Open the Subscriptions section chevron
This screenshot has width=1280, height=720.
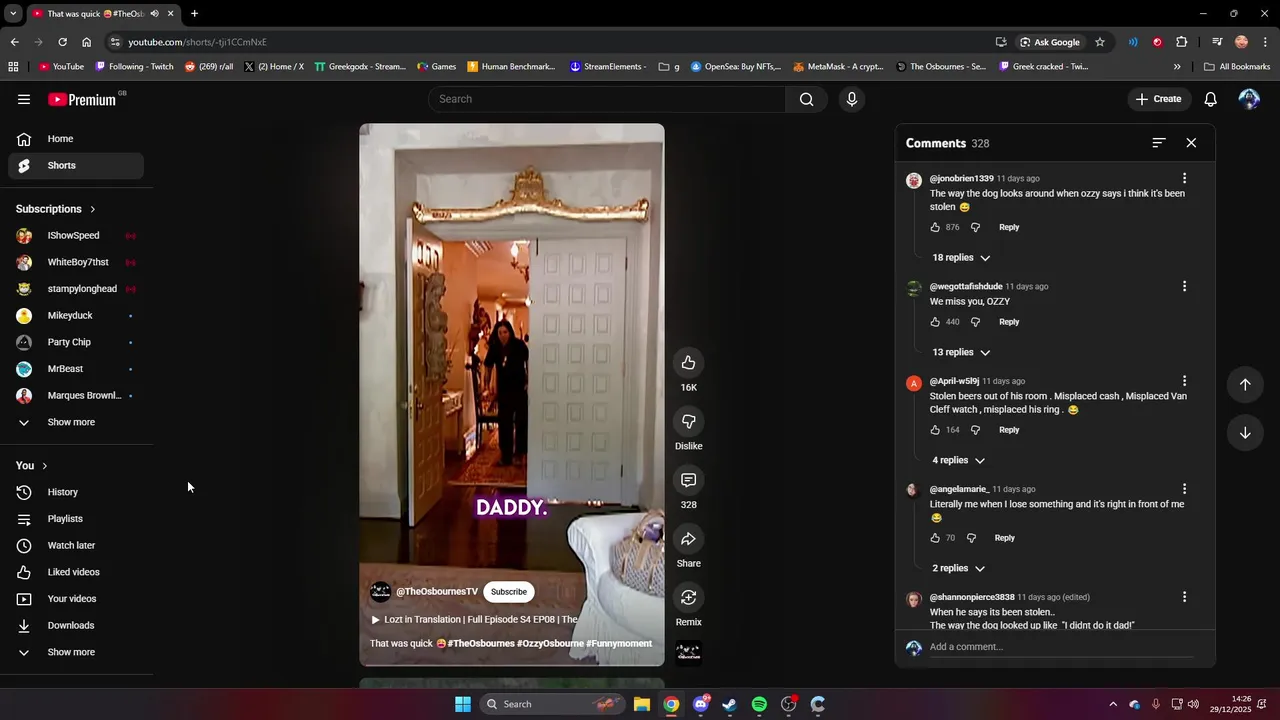[93, 209]
